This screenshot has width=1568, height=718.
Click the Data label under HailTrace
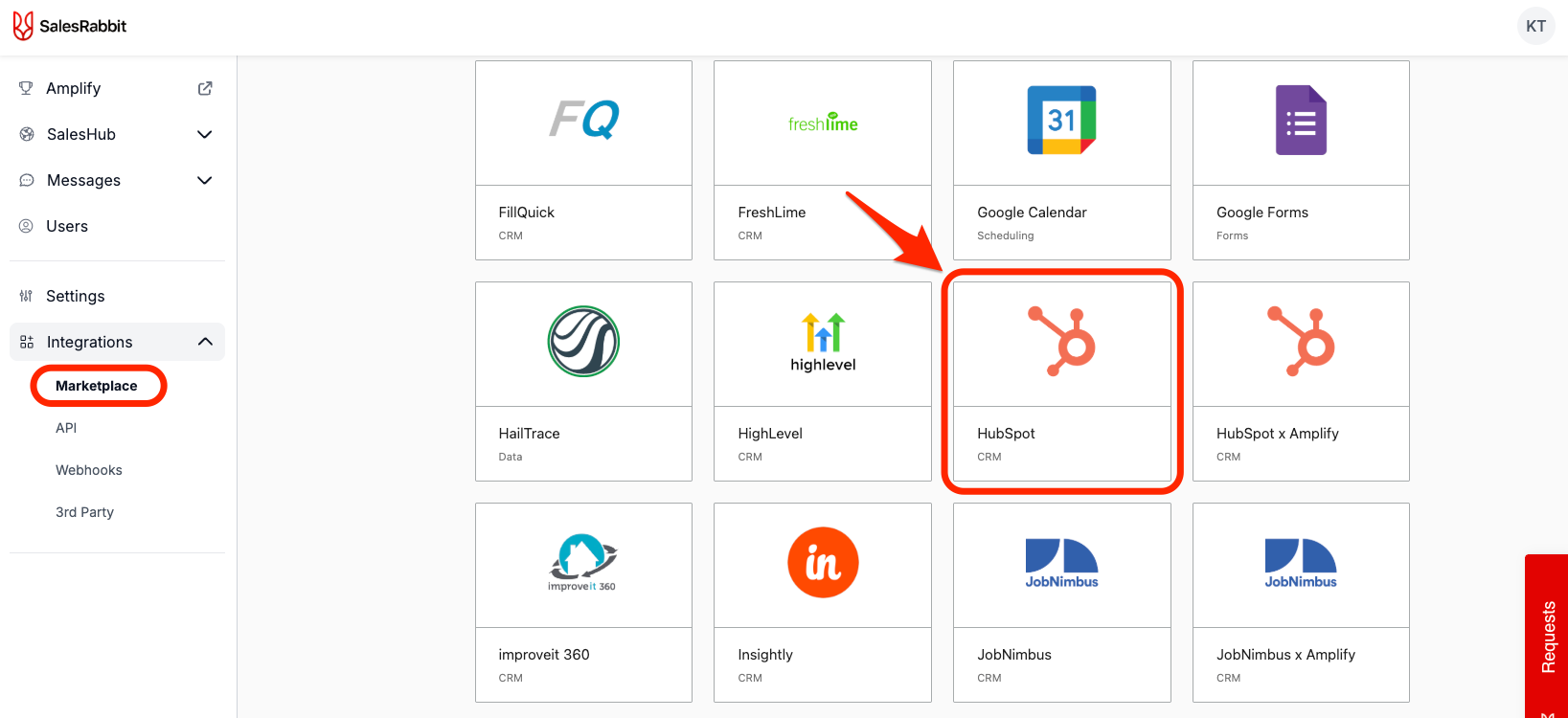pyautogui.click(x=511, y=457)
